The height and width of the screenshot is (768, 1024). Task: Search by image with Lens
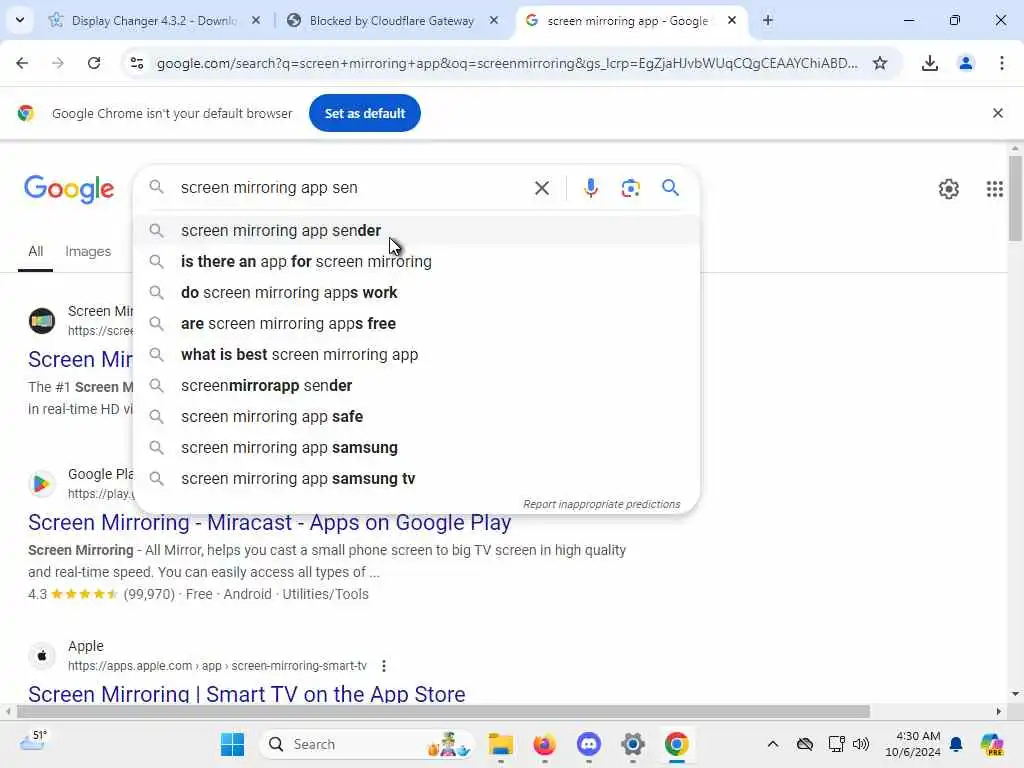631,188
